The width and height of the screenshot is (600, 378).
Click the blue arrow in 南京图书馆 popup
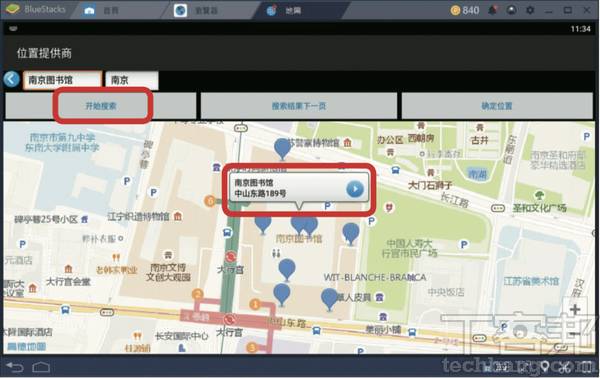[x=355, y=189]
